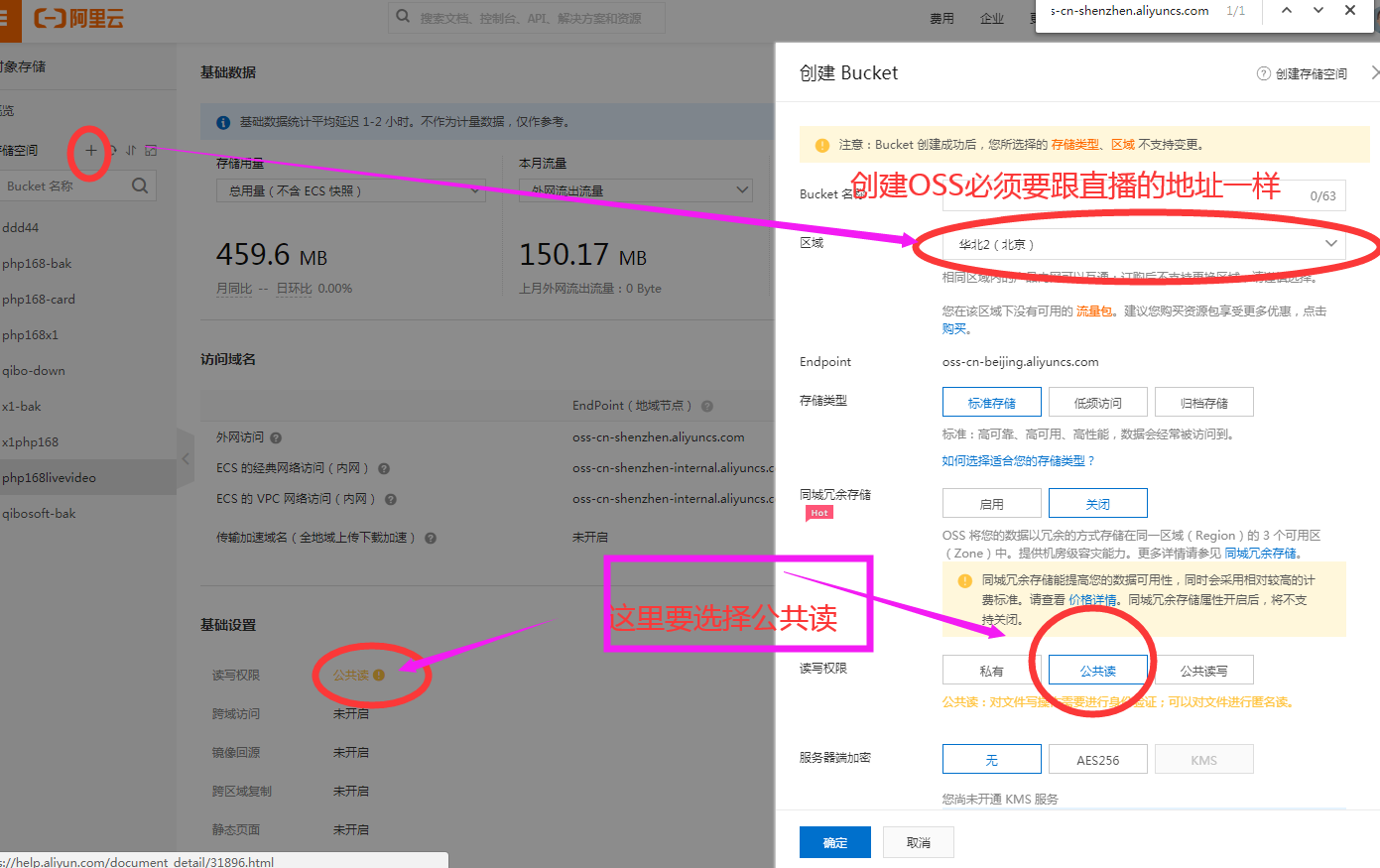Open 如何选择适合您的存储类型 help link
The height and width of the screenshot is (868, 1380).
click(x=1018, y=461)
